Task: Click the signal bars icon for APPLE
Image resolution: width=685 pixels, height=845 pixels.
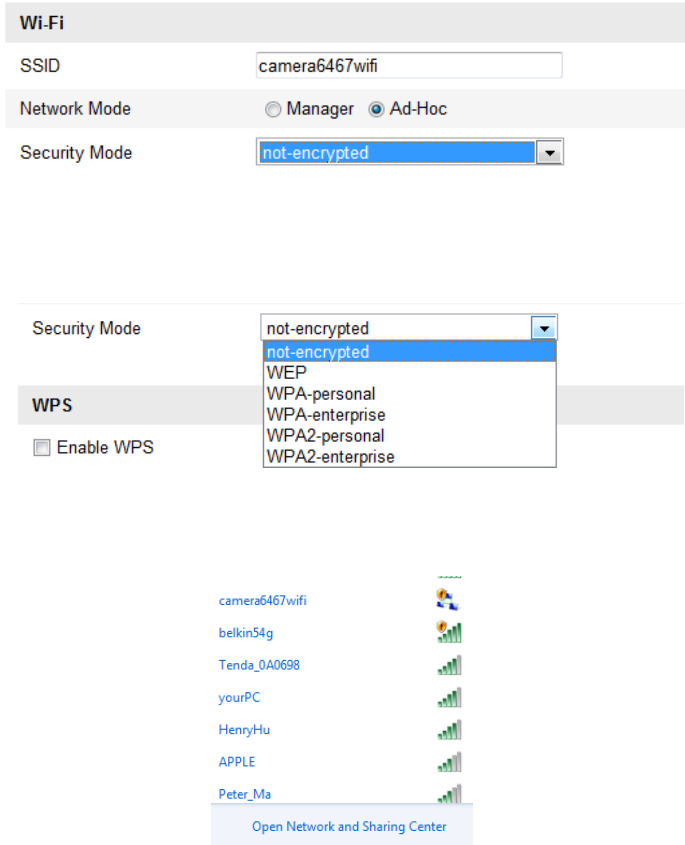Action: coord(449,763)
